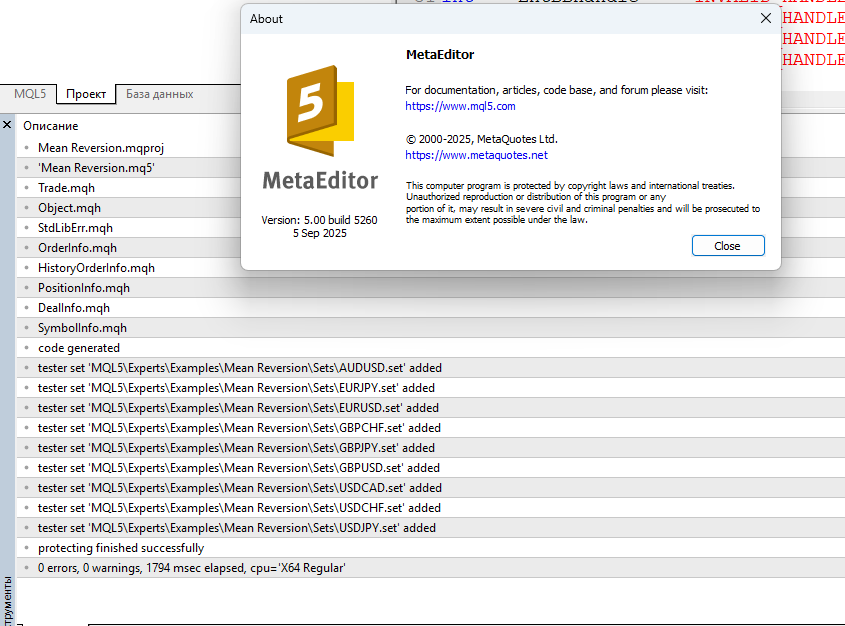Click the X in the About title bar
This screenshot has width=845, height=626.
coord(765,18)
